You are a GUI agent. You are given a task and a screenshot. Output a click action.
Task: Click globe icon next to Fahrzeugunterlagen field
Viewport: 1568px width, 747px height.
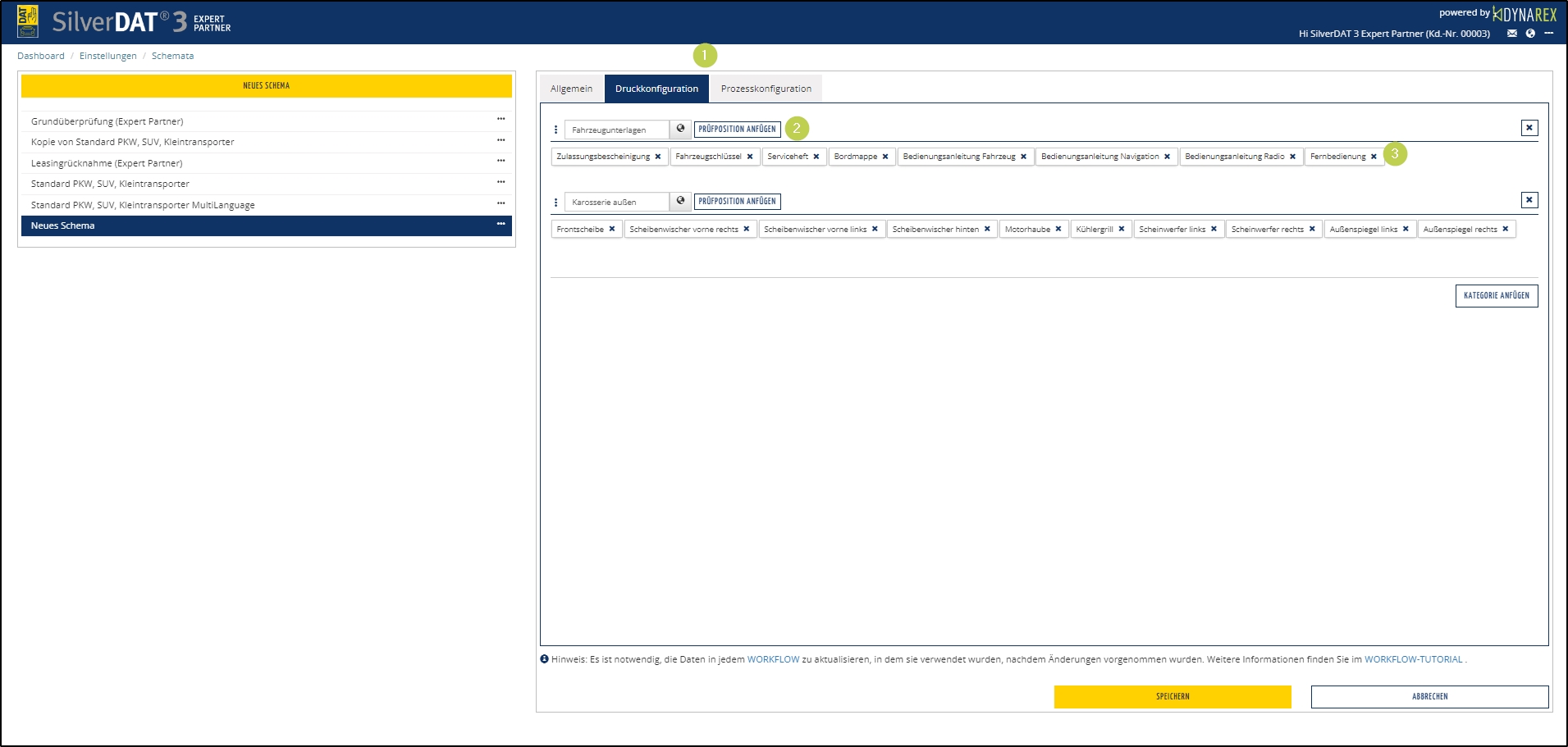(680, 129)
